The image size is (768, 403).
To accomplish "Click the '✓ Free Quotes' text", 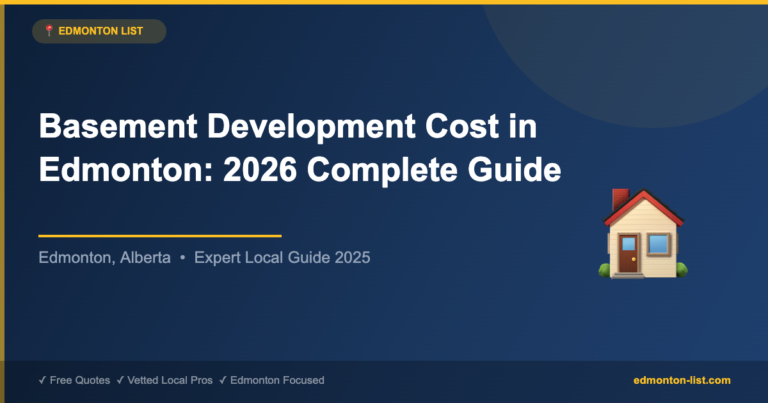I will pos(74,380).
